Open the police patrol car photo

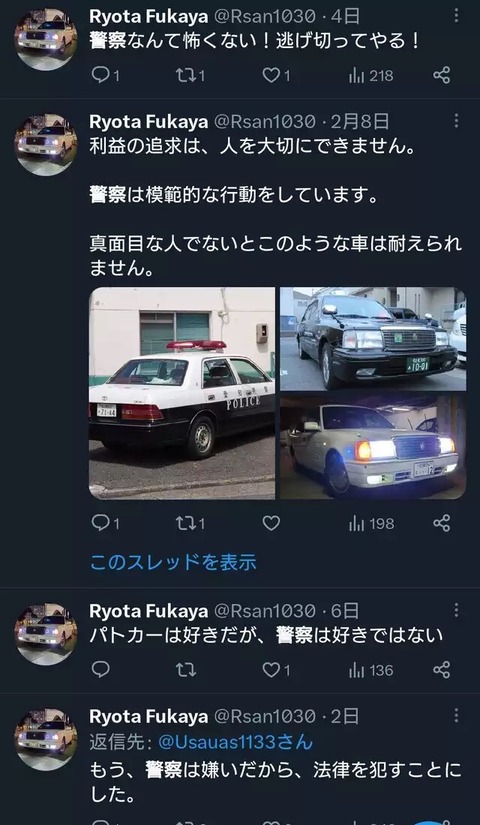point(182,393)
